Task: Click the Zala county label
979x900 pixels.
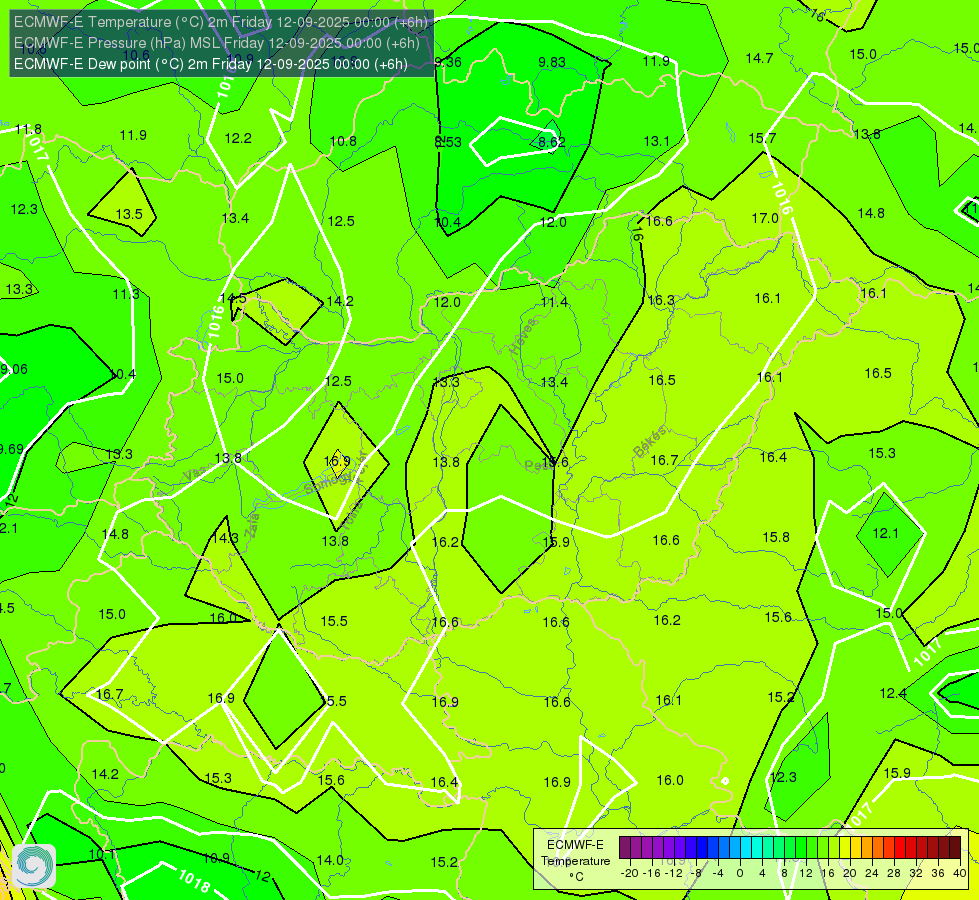Action: coord(252,526)
